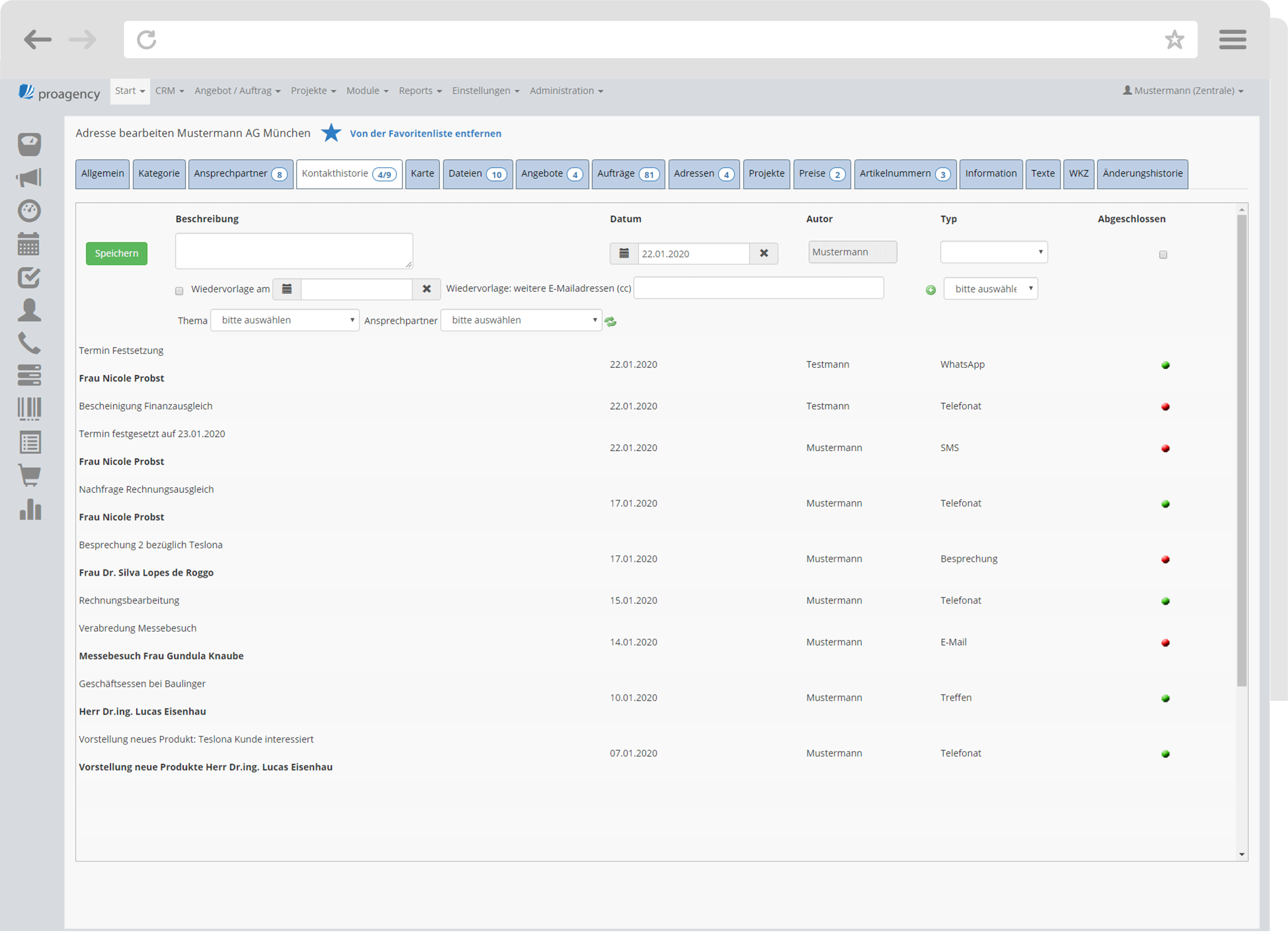The width and height of the screenshot is (1288, 935).
Task: Open the calendar icon in sidebar
Action: click(x=29, y=244)
